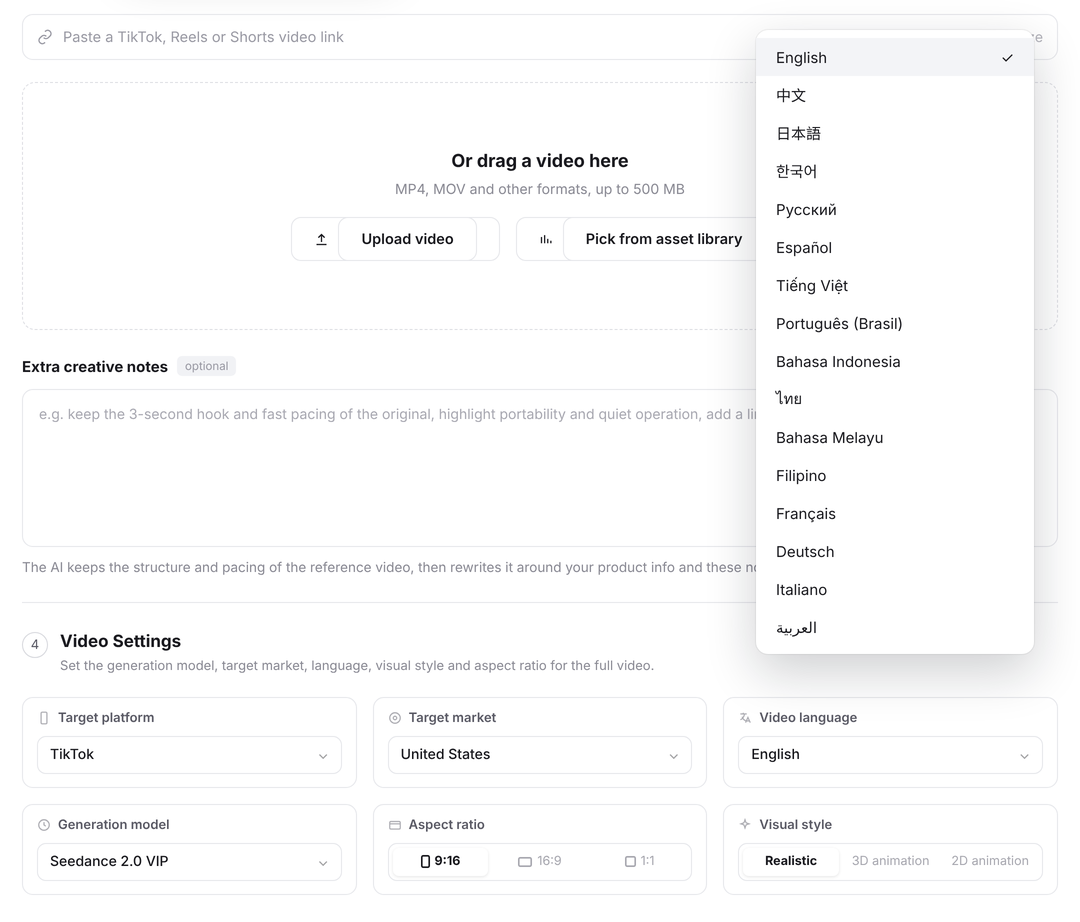Select 中文 in the language menu
Screen dimensions: 1080x922
(x=895, y=96)
